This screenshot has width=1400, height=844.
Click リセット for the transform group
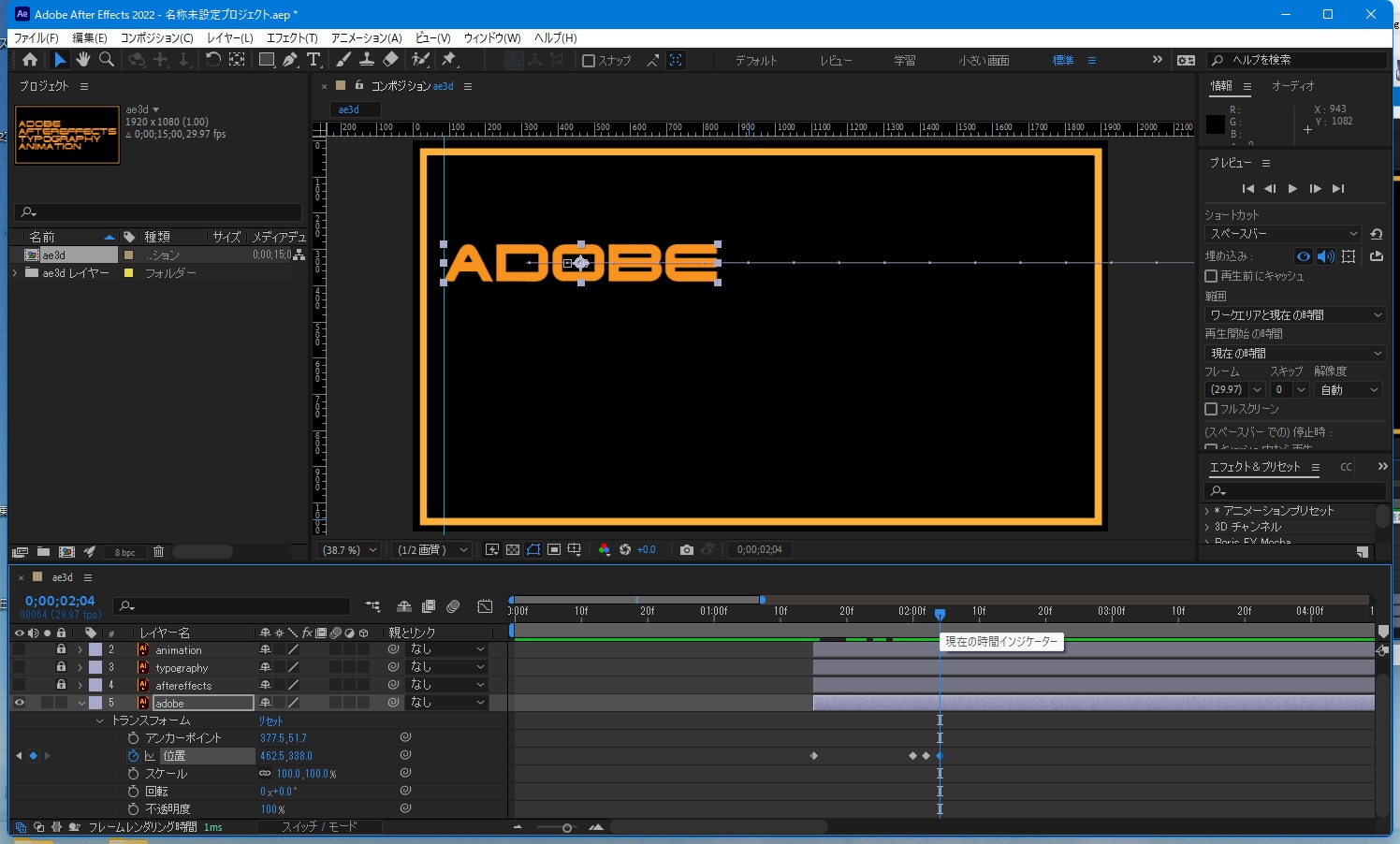click(270, 720)
